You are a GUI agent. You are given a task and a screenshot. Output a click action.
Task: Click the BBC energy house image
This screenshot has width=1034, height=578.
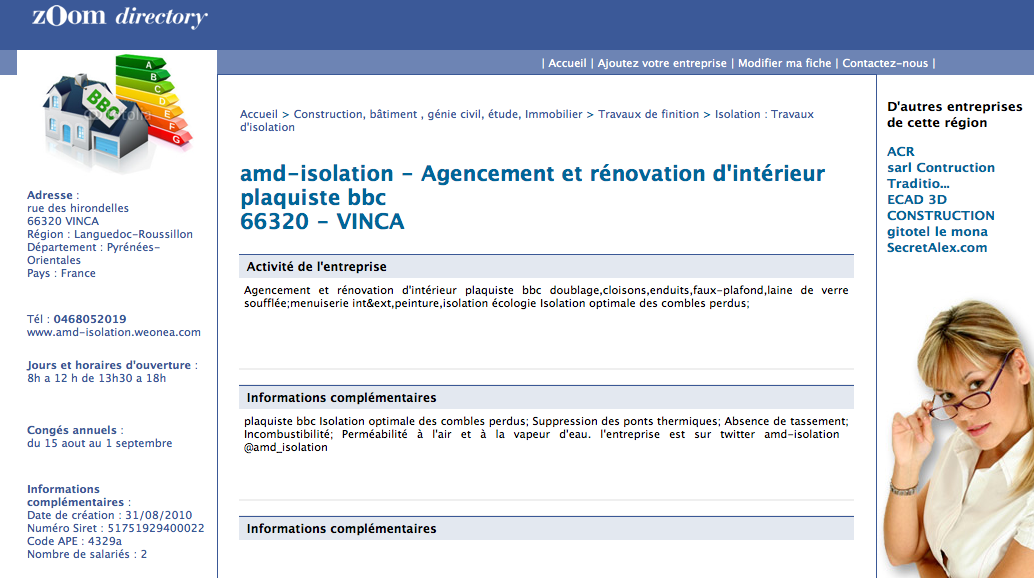[x=116, y=112]
